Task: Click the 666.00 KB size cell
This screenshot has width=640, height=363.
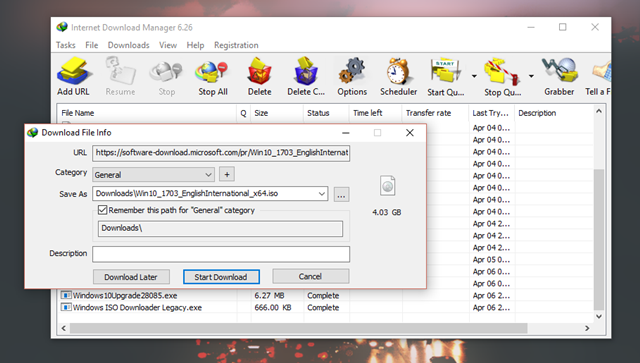Action: pyautogui.click(x=273, y=307)
